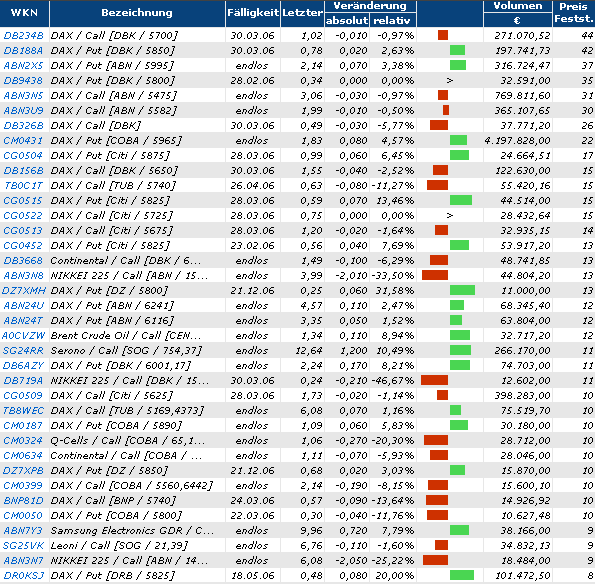Open WKN link ABN2X5
This screenshot has width=595, height=584.
click(23, 66)
